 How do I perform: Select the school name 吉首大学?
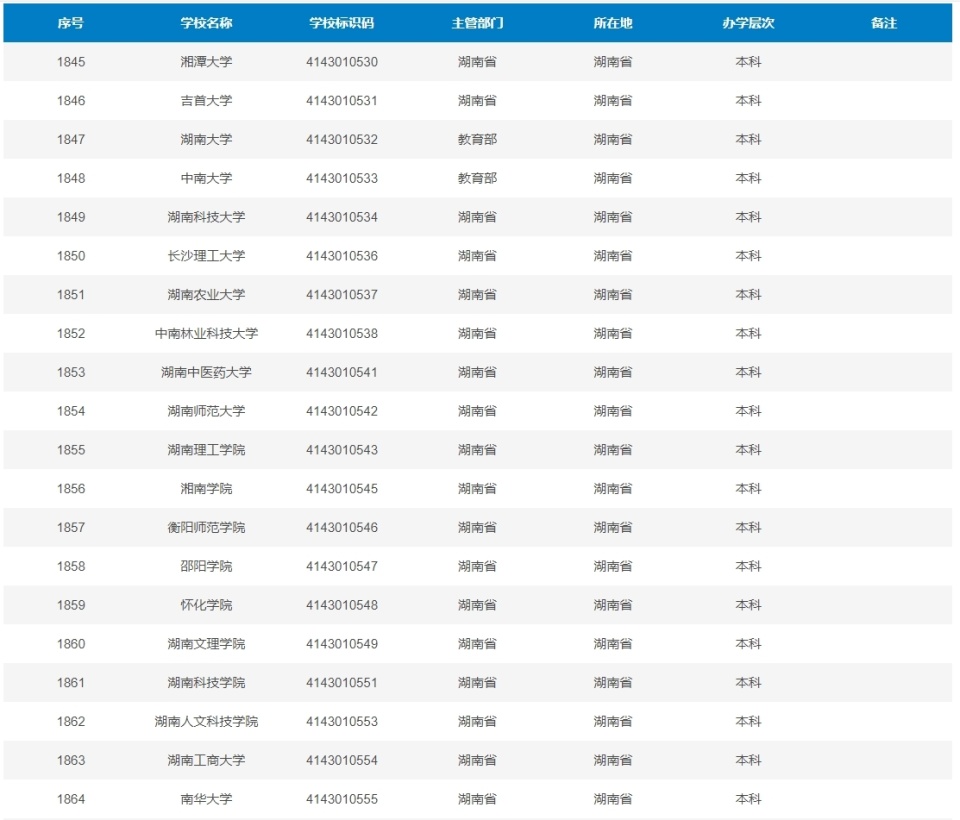coord(206,100)
